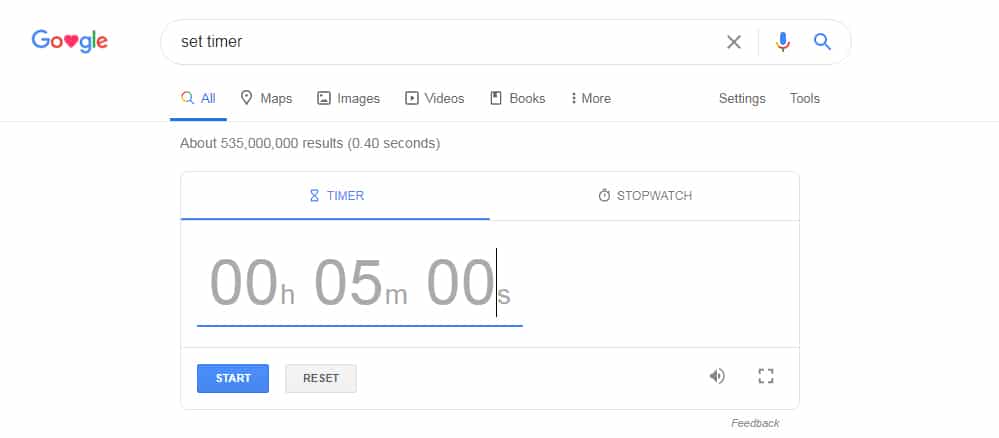Viewport: 999px width, 438px height.
Task: Open the Maps results tab
Action: click(266, 98)
